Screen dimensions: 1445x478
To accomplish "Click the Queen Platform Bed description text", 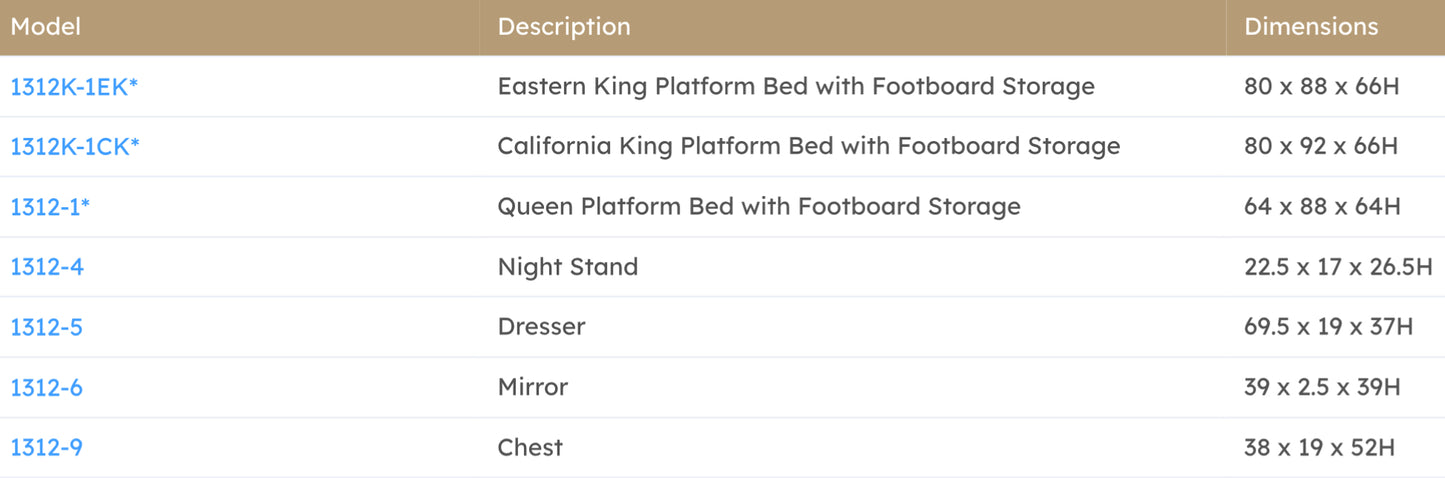I will [x=759, y=207].
